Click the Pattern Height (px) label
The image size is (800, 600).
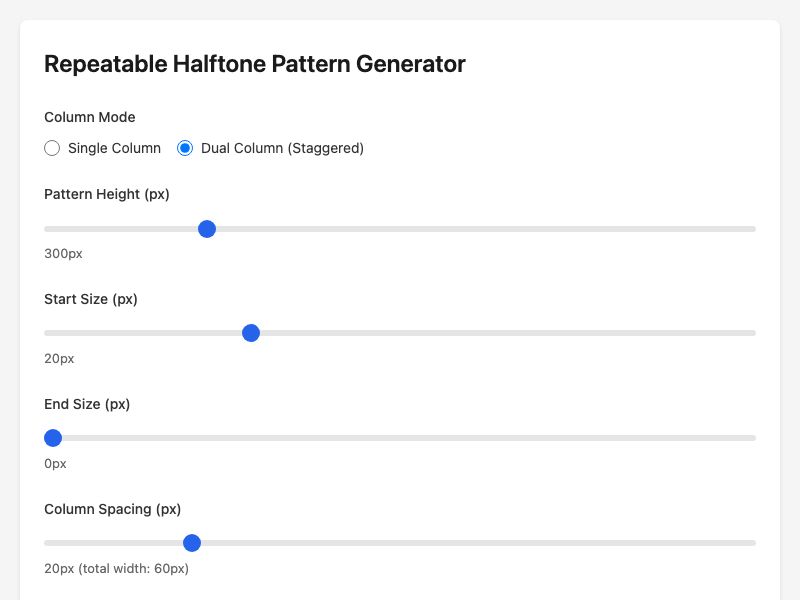(106, 194)
